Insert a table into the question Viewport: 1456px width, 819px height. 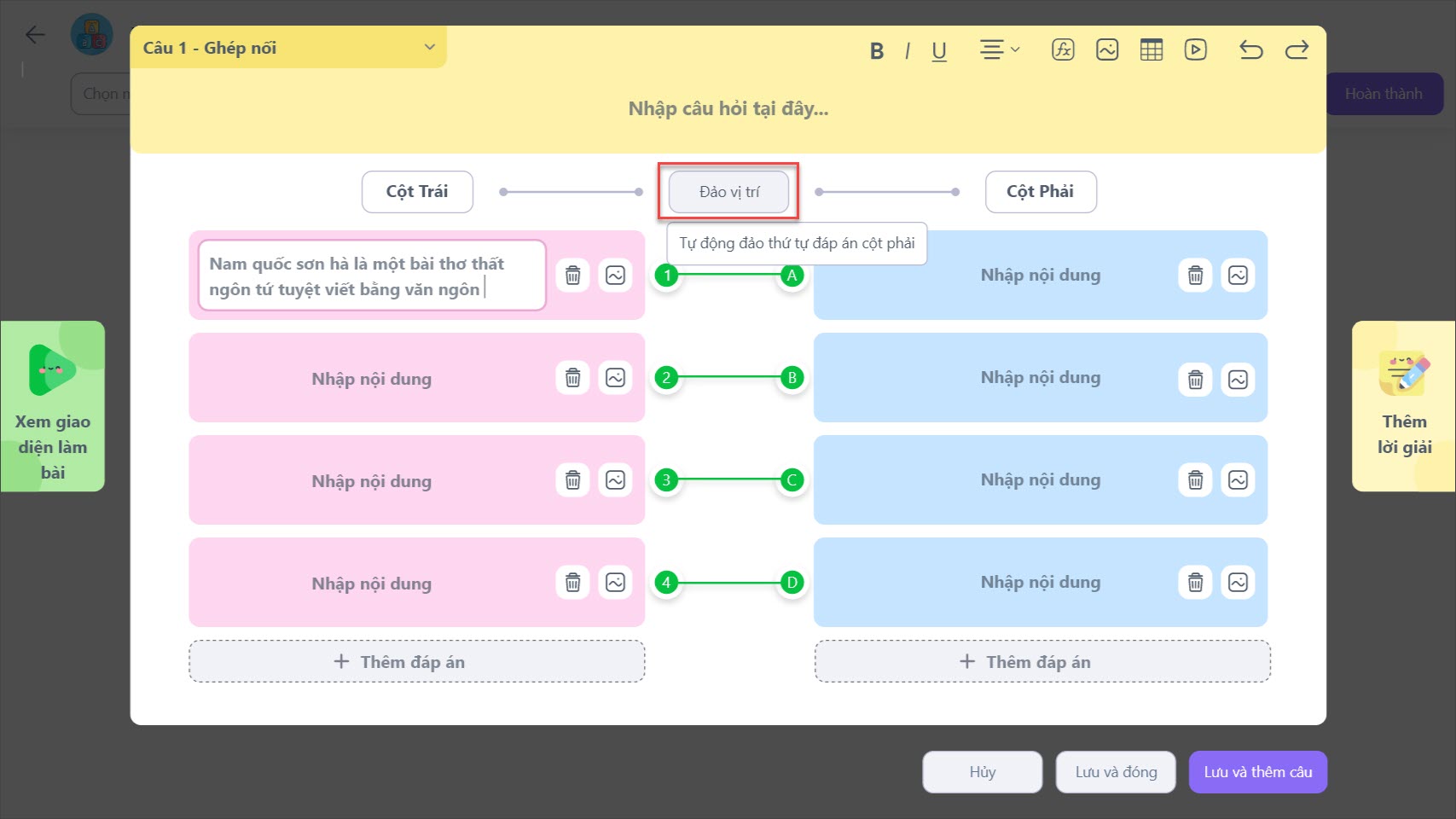point(1151,49)
